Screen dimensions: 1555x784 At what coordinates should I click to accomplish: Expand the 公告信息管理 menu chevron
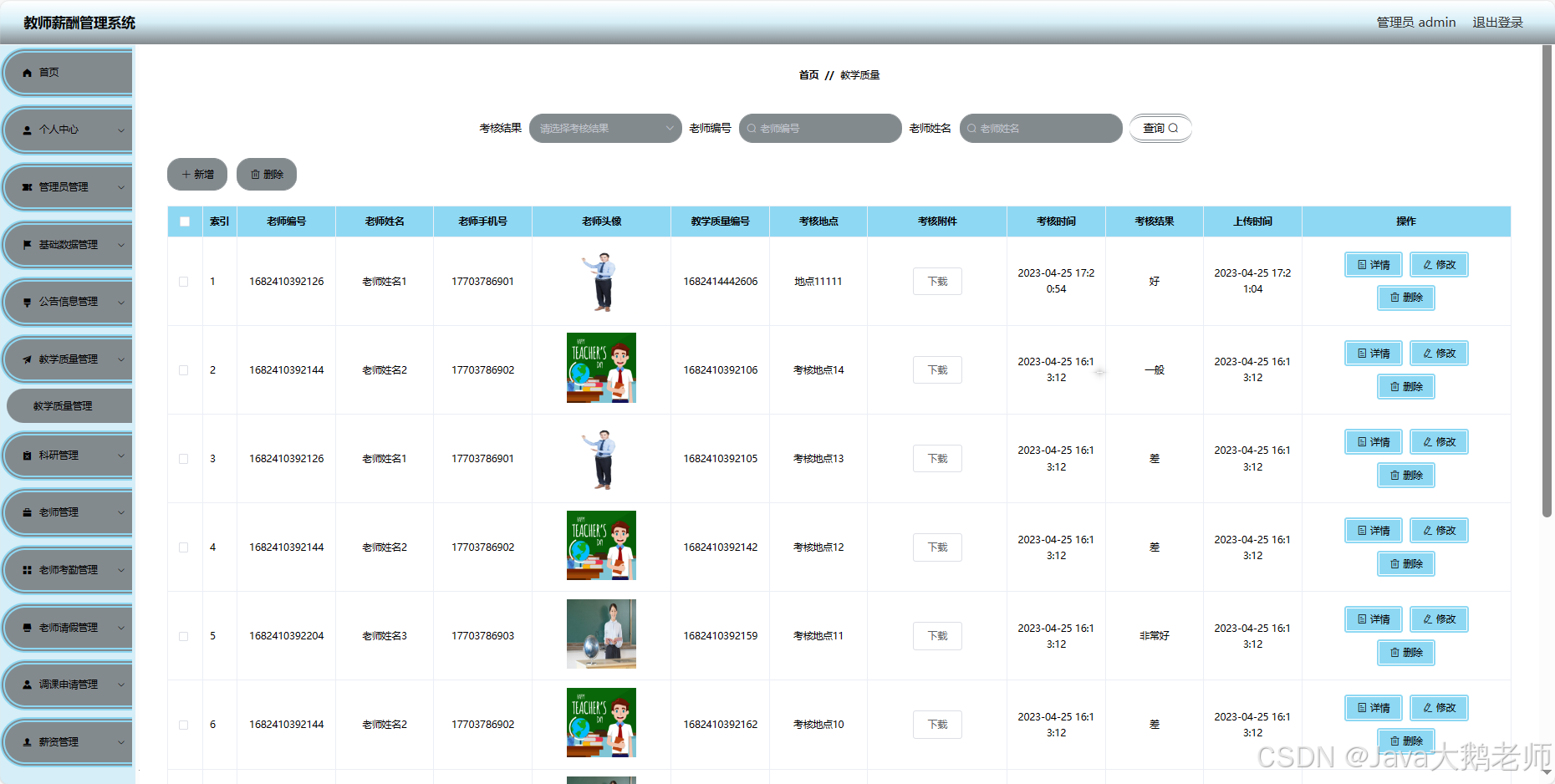[121, 303]
